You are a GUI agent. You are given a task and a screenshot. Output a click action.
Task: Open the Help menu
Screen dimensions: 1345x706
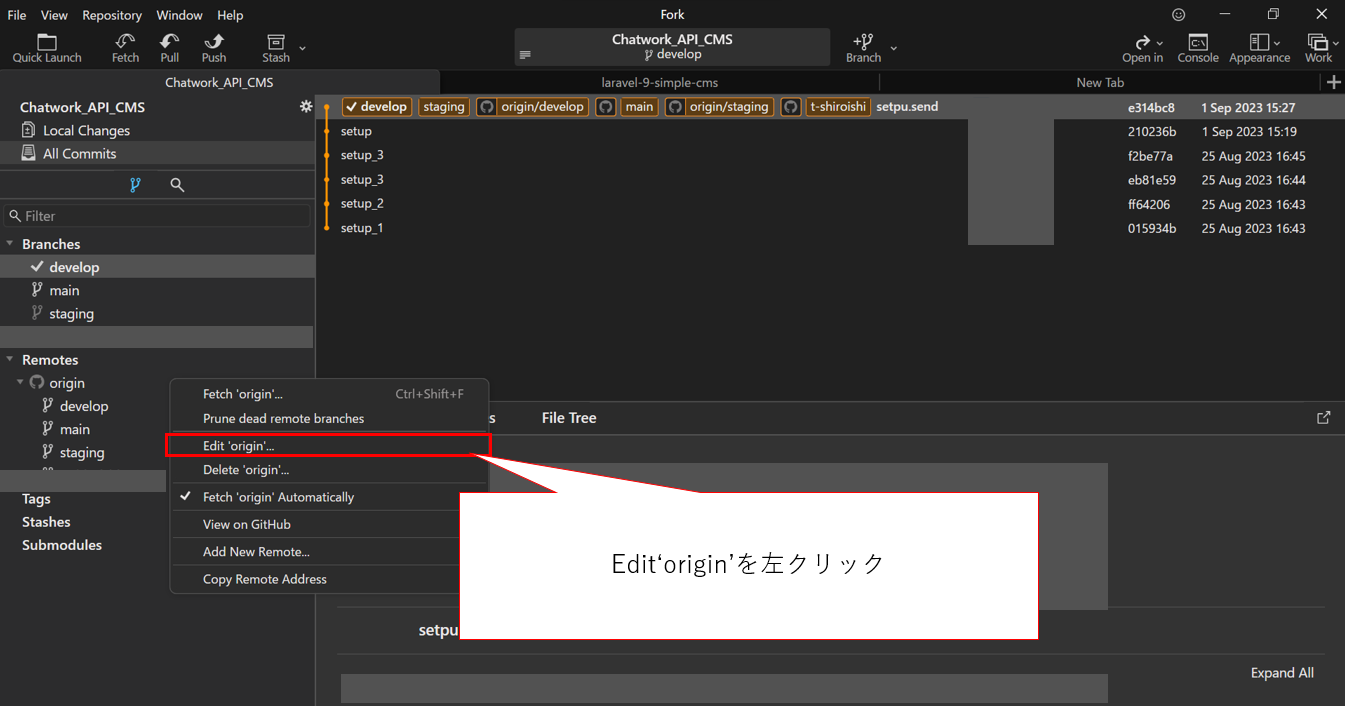(230, 15)
